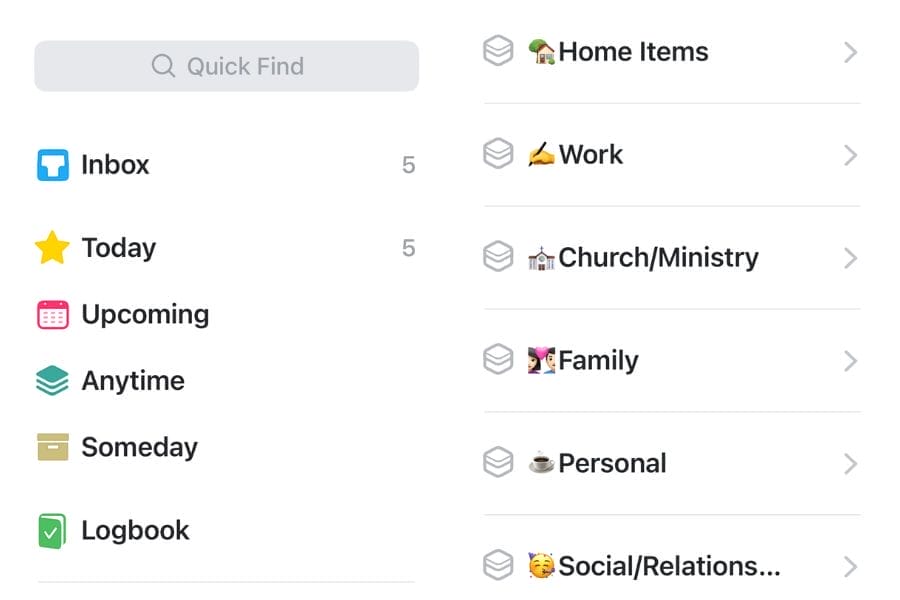900x600 pixels.
Task: Open Upcoming via its calendar icon
Action: click(53, 314)
